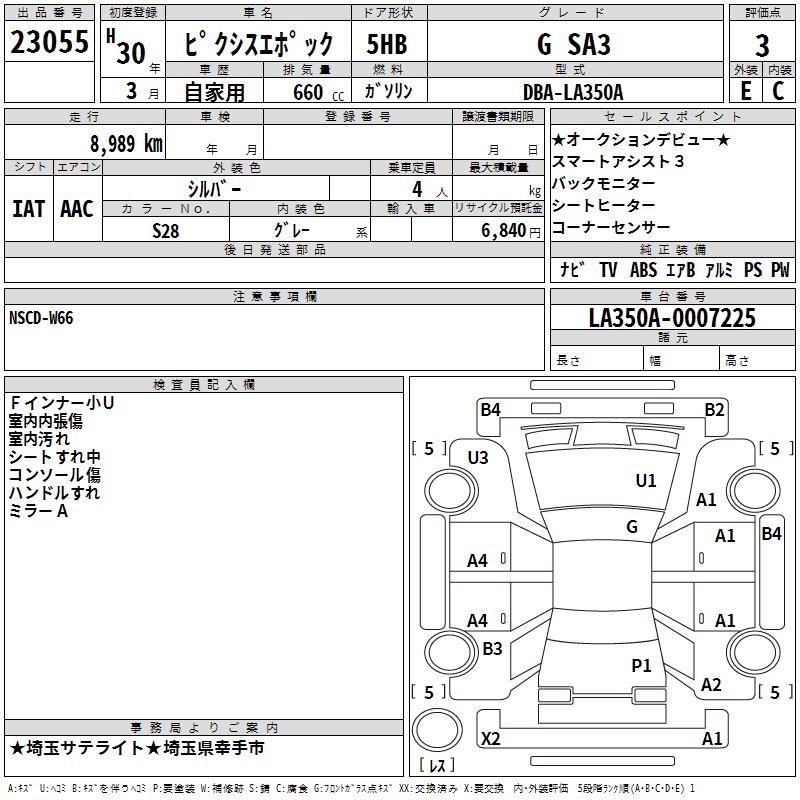Click the NSCD-W66 note entry
Viewport: 800px width, 800px height.
41,317
